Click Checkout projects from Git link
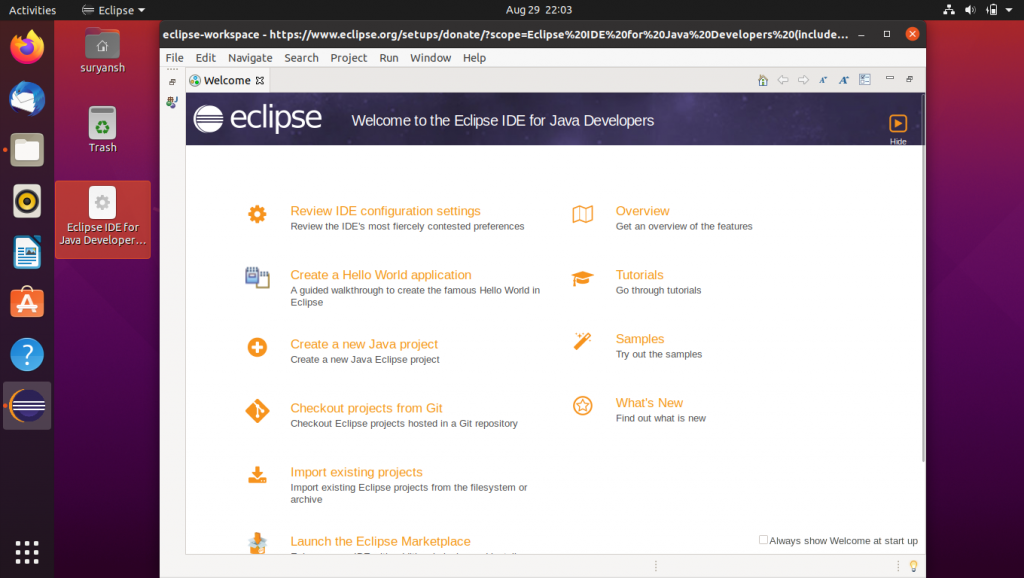The image size is (1024, 578). pos(366,408)
